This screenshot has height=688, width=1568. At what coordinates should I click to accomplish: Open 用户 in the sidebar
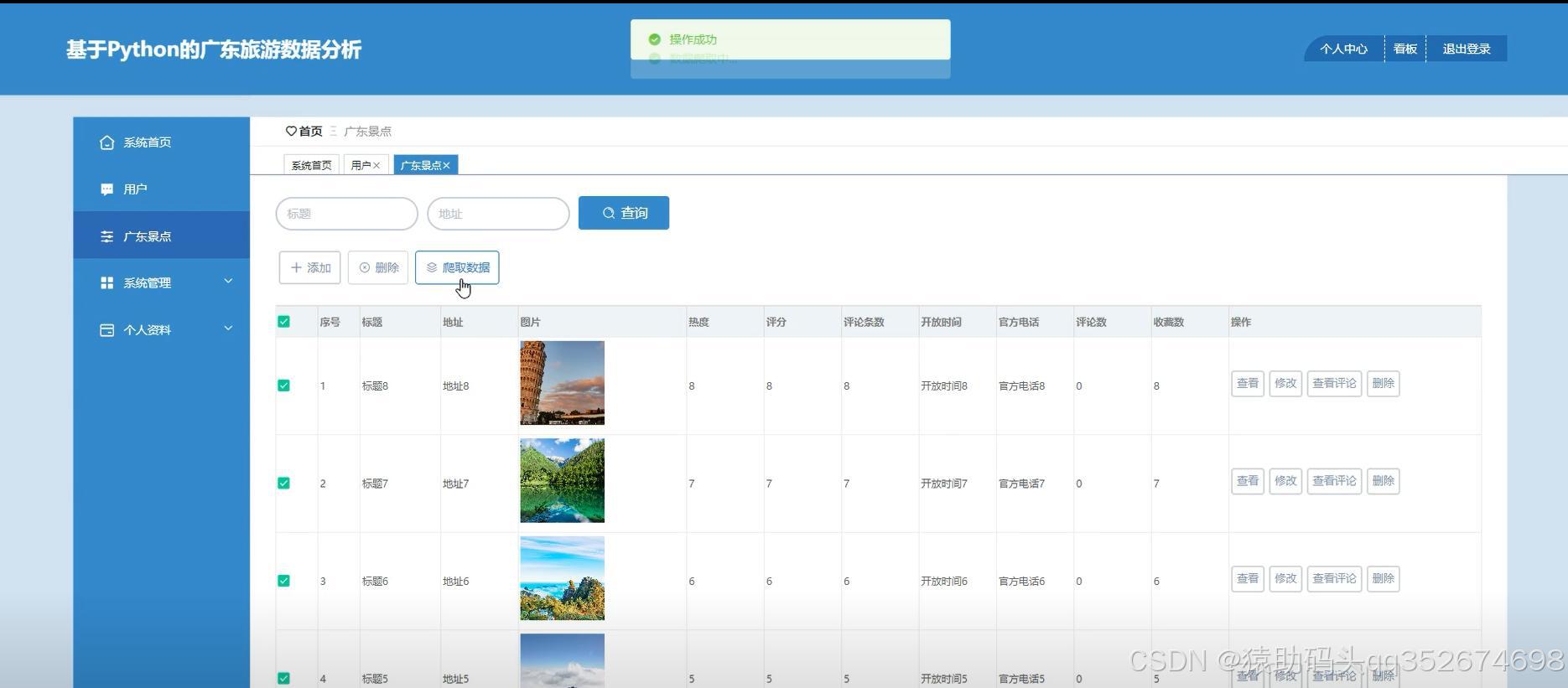point(161,189)
